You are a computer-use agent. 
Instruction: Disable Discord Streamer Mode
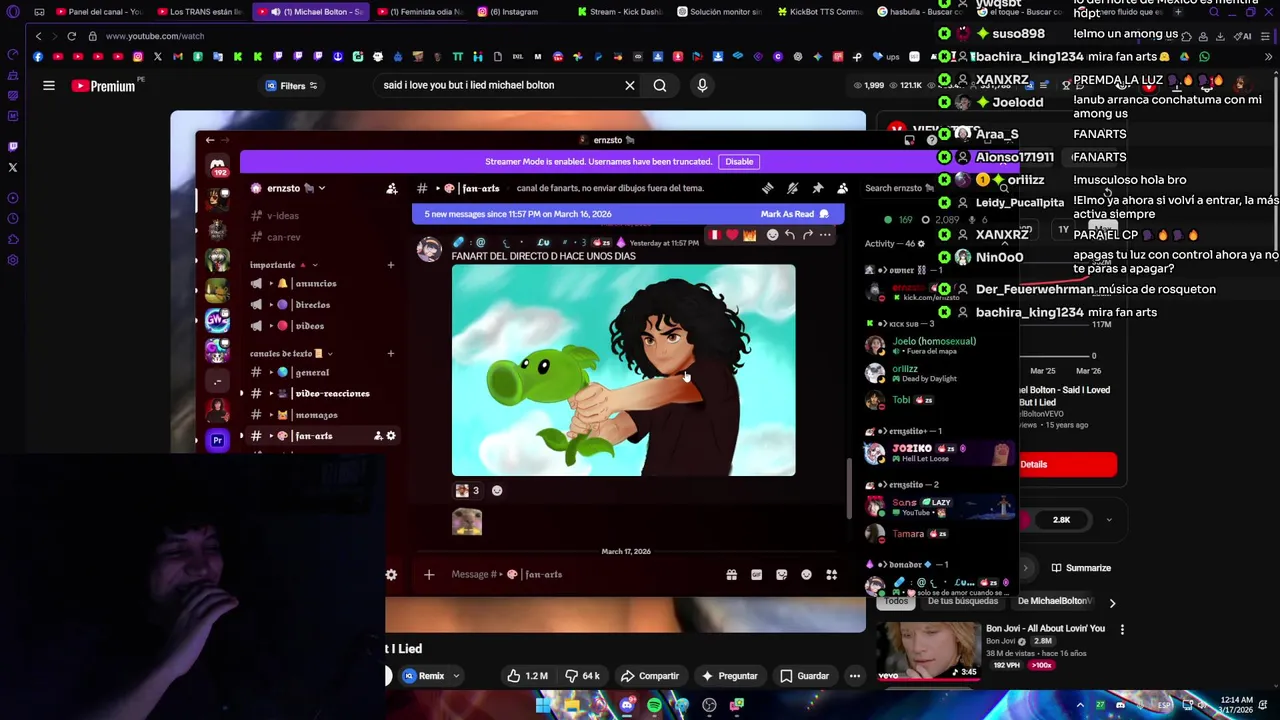click(739, 161)
